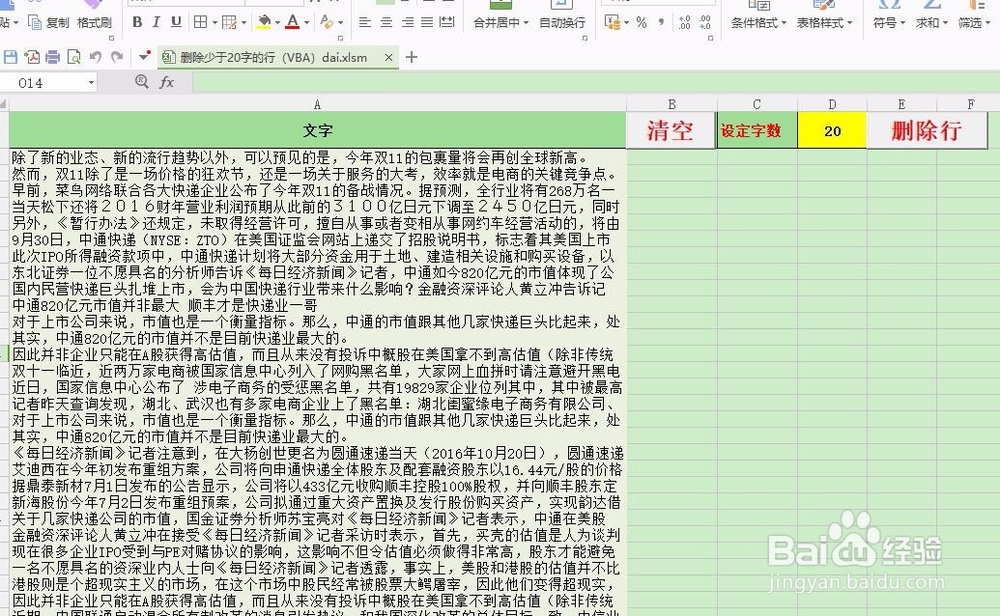Viewport: 1000px width, 616px height.
Task: Open the Name Box dropdown arrow
Action: click(x=91, y=83)
